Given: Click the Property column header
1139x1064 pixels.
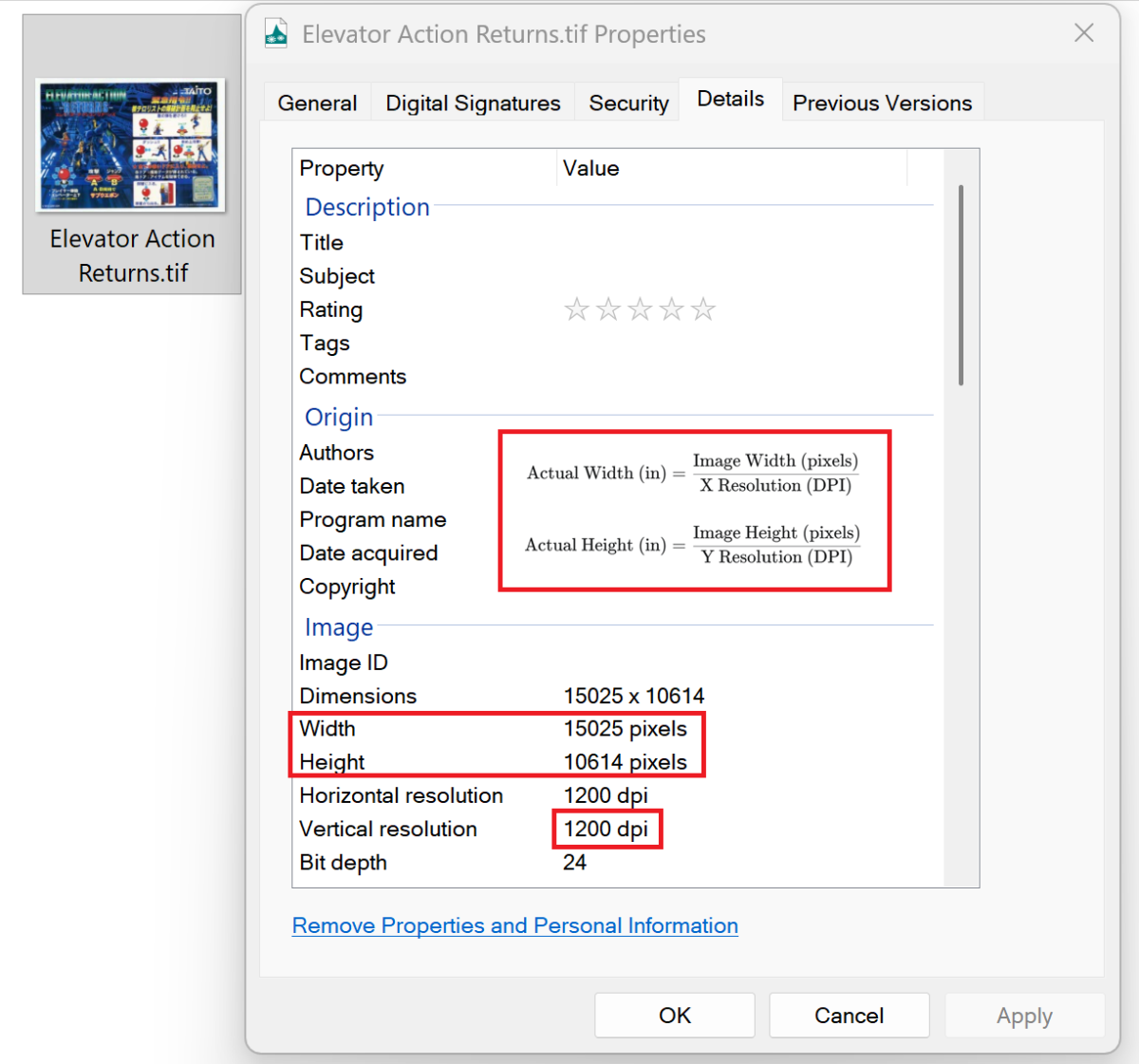Looking at the screenshot, I should (424, 168).
